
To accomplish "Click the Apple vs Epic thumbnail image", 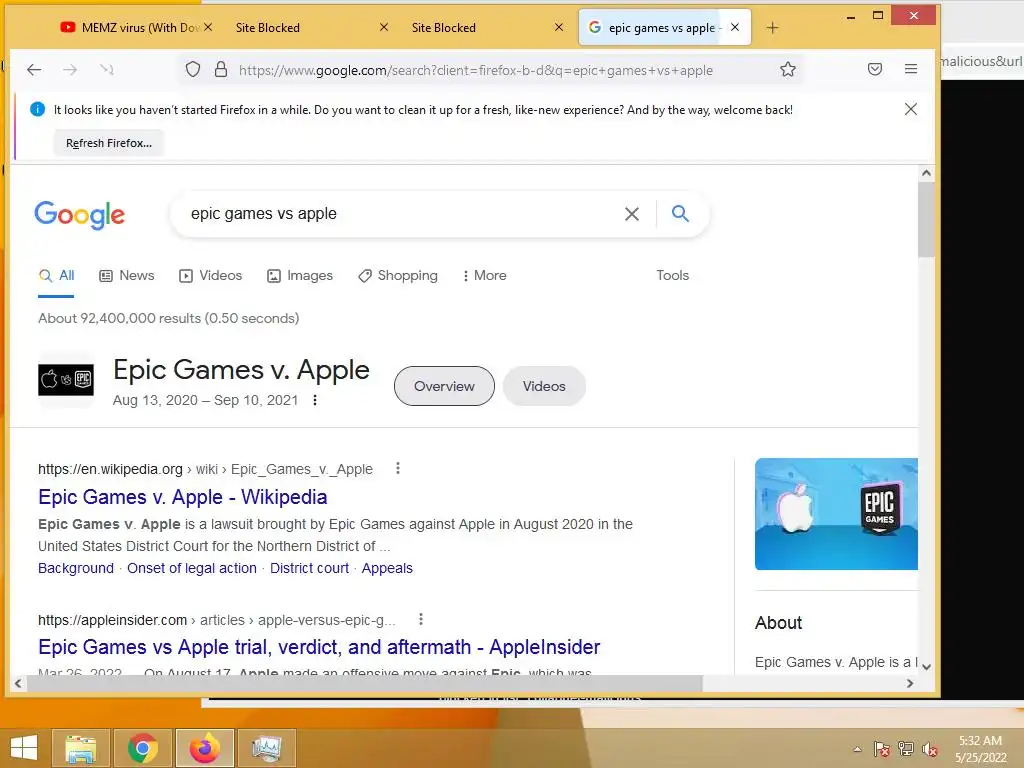I will pos(66,380).
